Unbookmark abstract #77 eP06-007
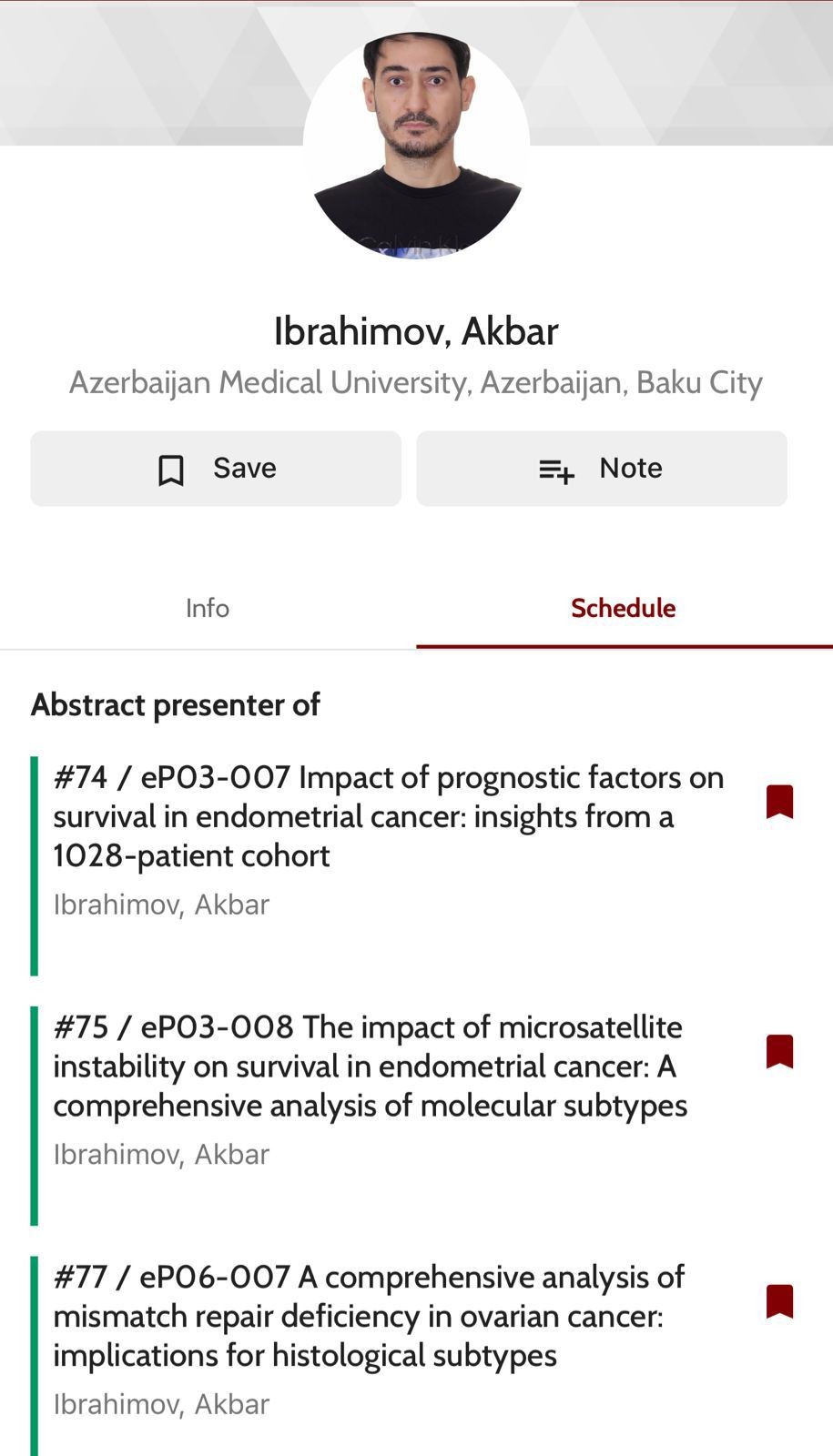Viewport: 833px width, 1456px height. tap(779, 1301)
